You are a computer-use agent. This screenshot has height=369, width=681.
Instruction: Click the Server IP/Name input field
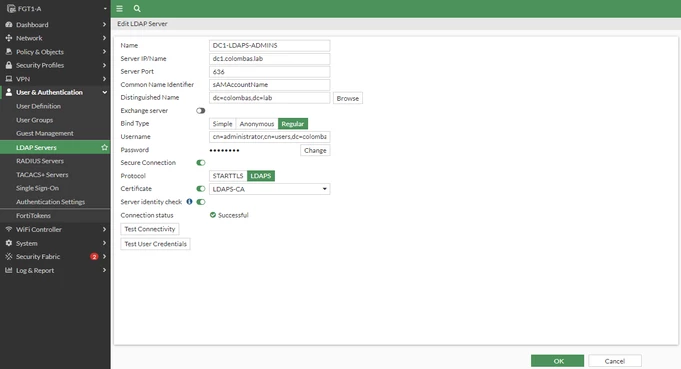point(269,59)
